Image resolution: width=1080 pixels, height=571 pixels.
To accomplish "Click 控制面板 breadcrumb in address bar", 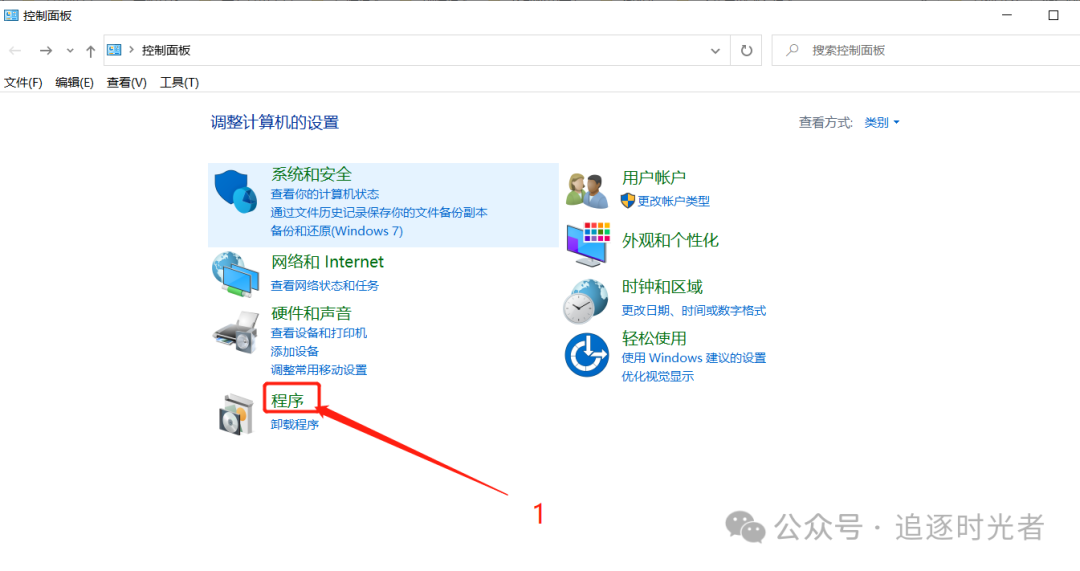I will click(166, 50).
